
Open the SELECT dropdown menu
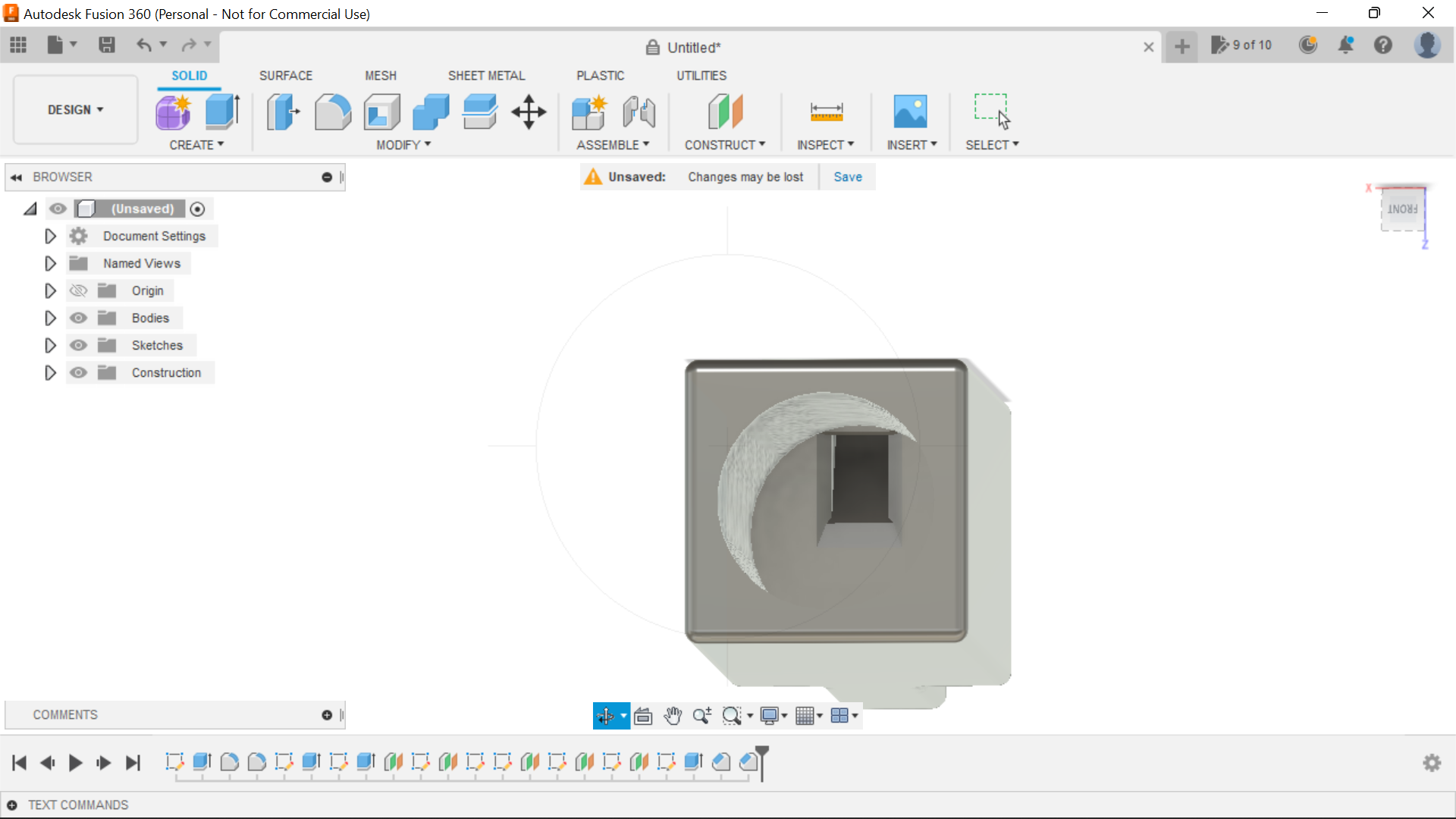click(x=992, y=145)
